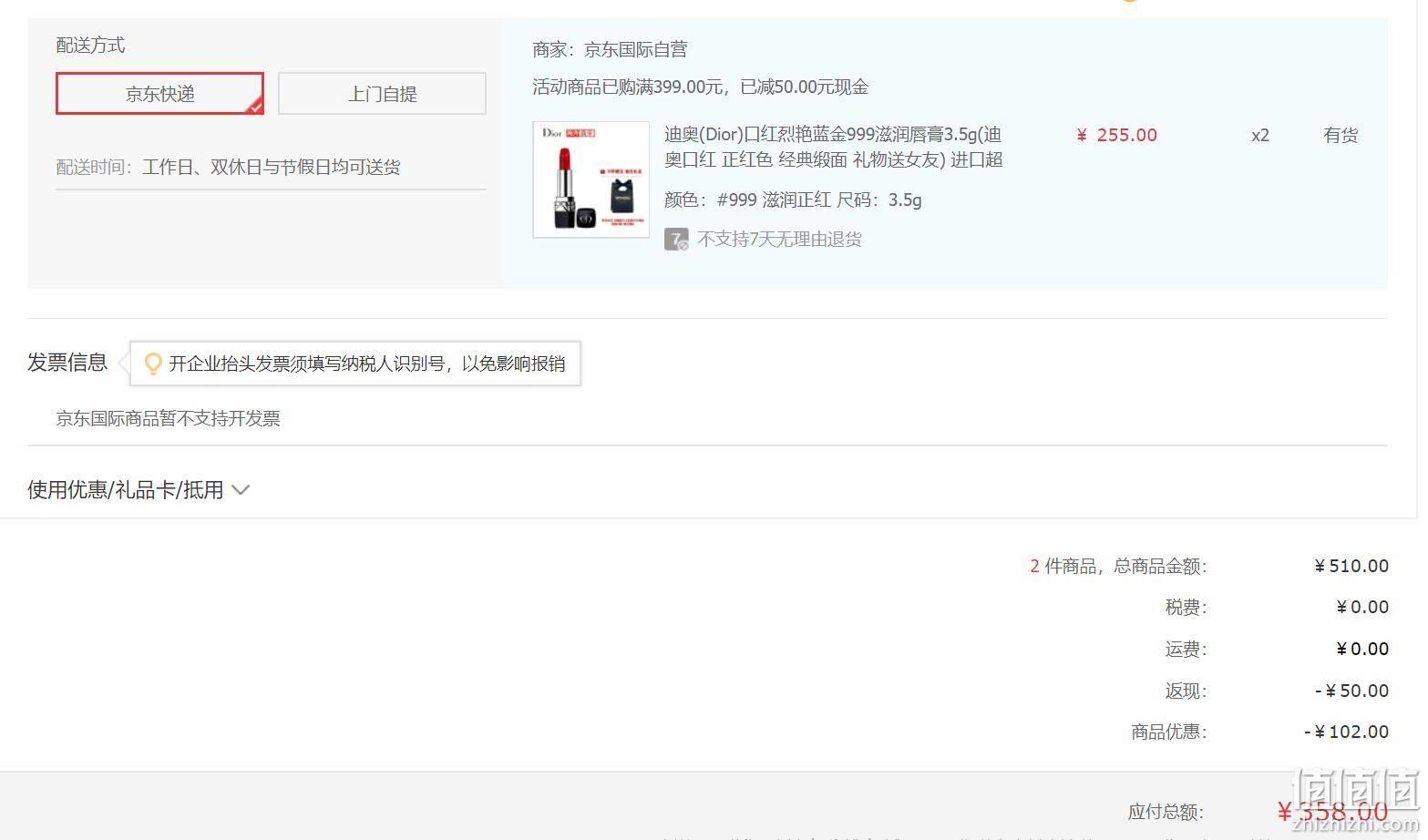Open the 迪奥(Dior)口红烈艳蓝金999 product title link
This screenshot has height=840, width=1428.
pyautogui.click(x=833, y=147)
